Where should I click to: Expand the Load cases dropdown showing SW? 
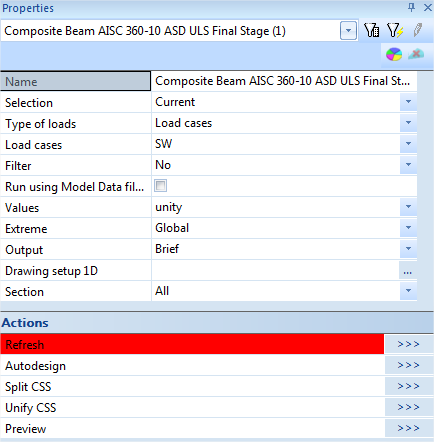[408, 144]
